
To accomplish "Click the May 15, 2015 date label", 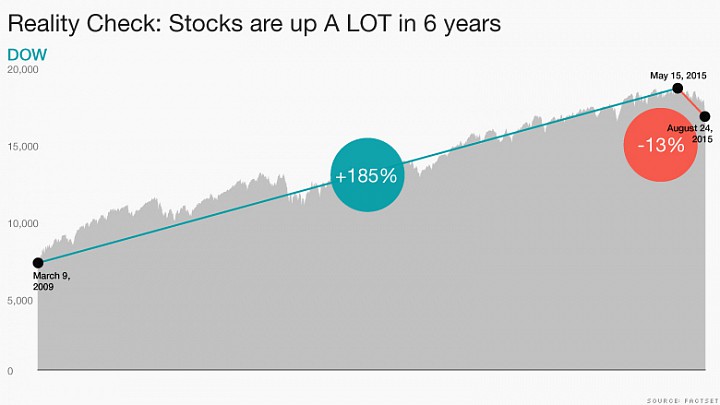I will tap(678, 76).
